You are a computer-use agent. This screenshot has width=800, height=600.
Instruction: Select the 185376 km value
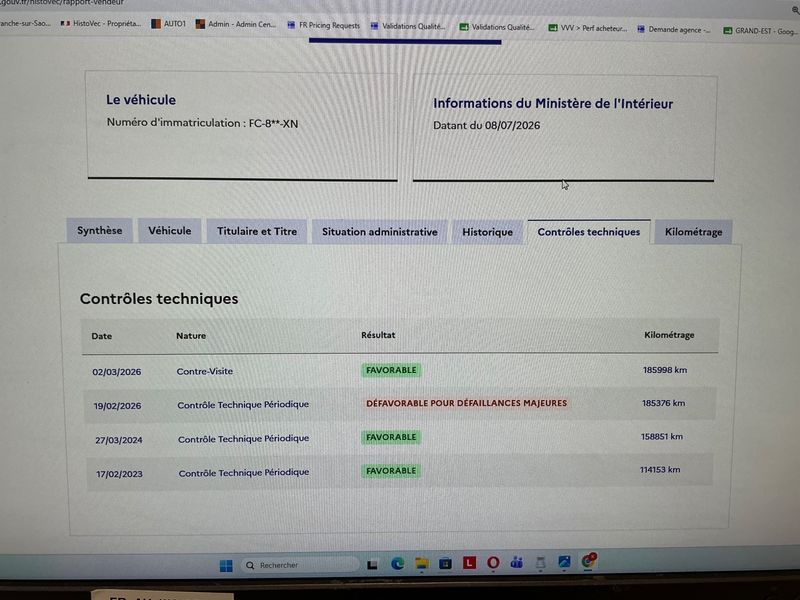663,403
